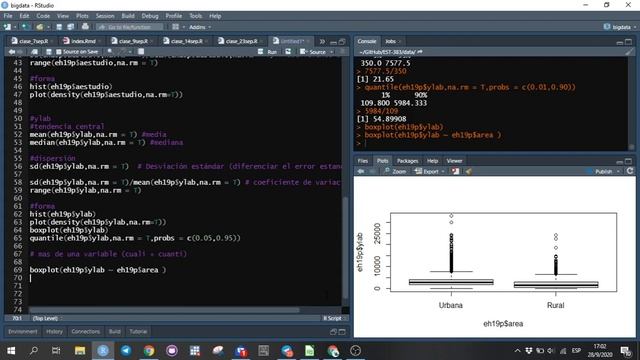Switch to clase_23sep.R tab

[240, 41]
